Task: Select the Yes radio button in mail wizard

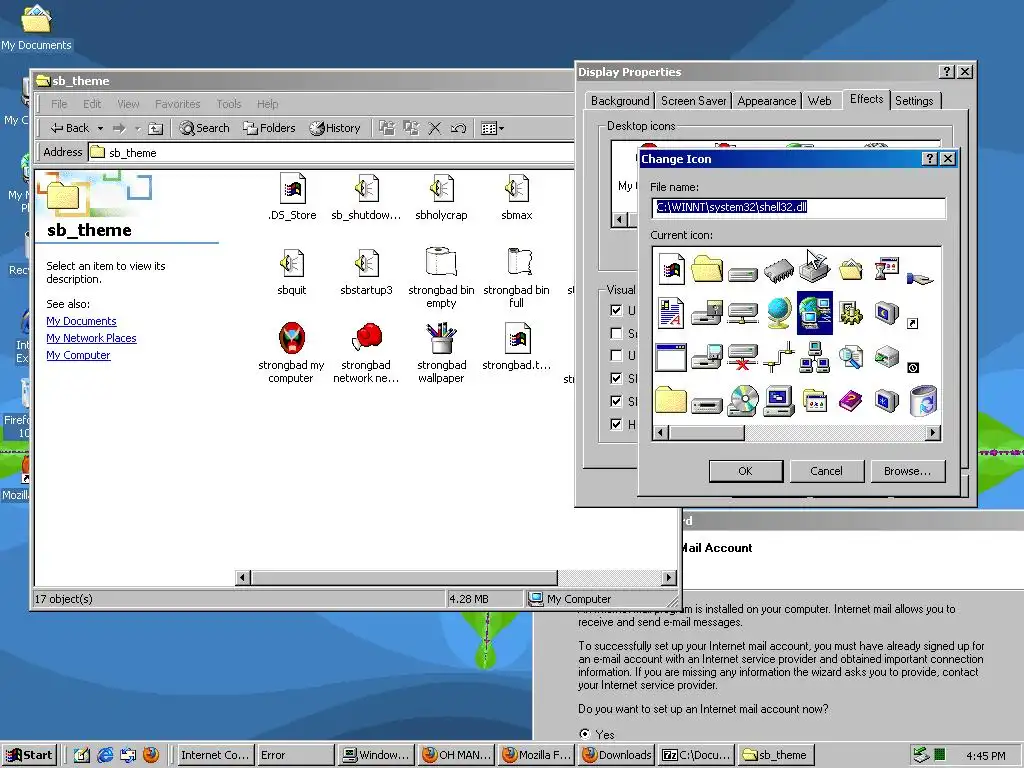Action: 584,733
